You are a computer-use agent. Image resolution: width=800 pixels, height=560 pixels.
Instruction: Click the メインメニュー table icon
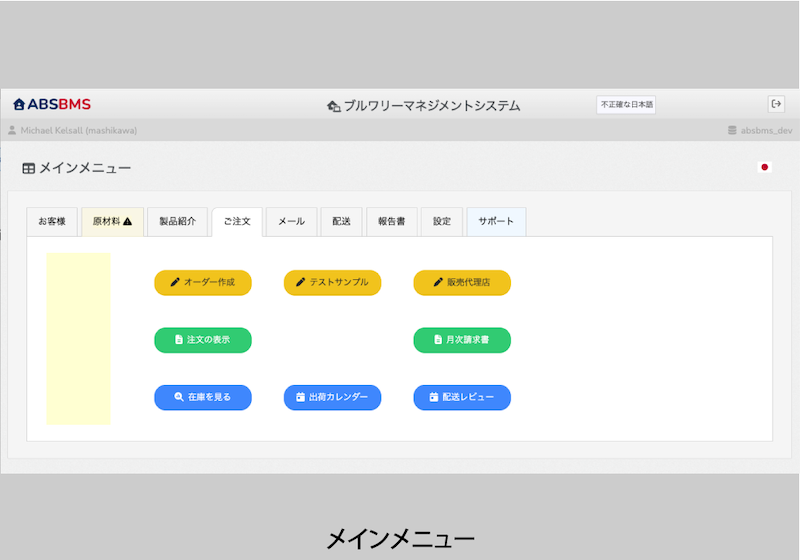29,168
